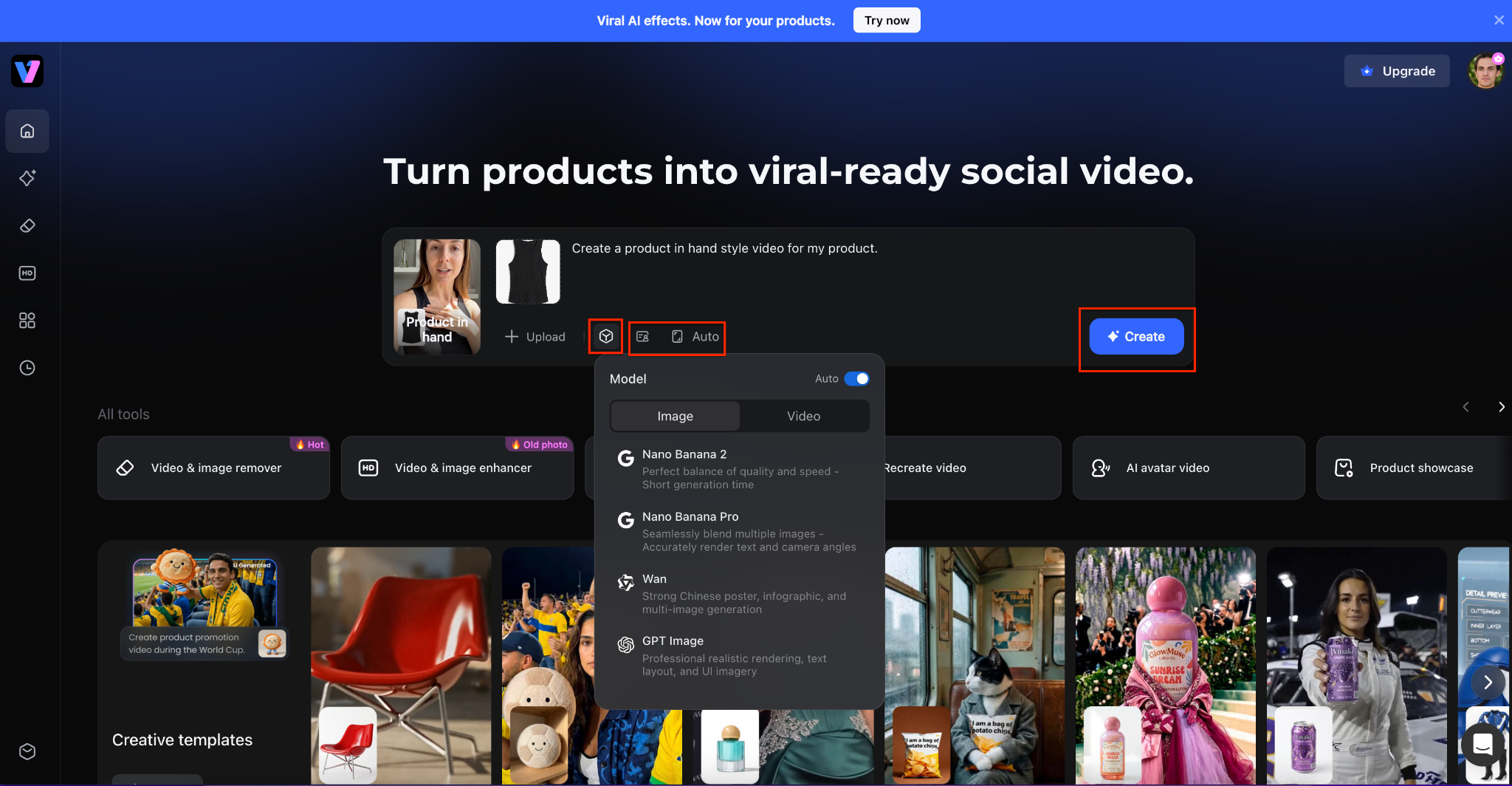Click Try now in the banner
1512x786 pixels.
887,20
